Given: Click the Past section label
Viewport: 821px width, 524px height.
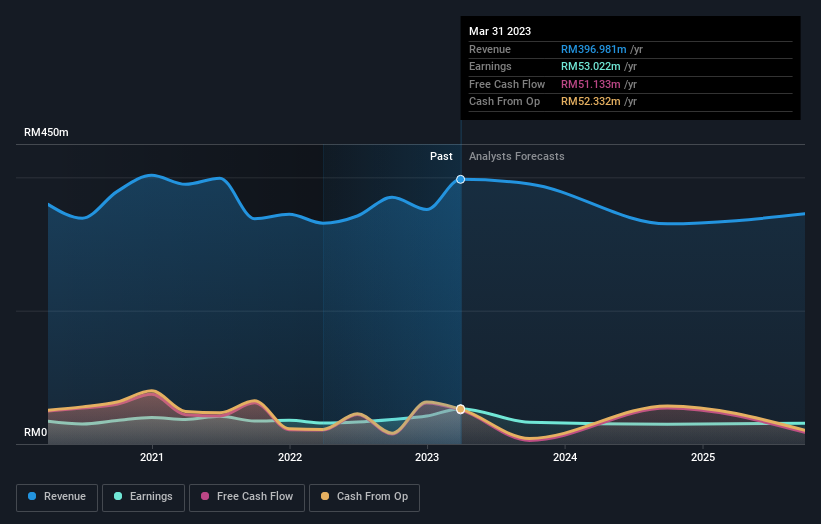Looking at the screenshot, I should pyautogui.click(x=441, y=157).
